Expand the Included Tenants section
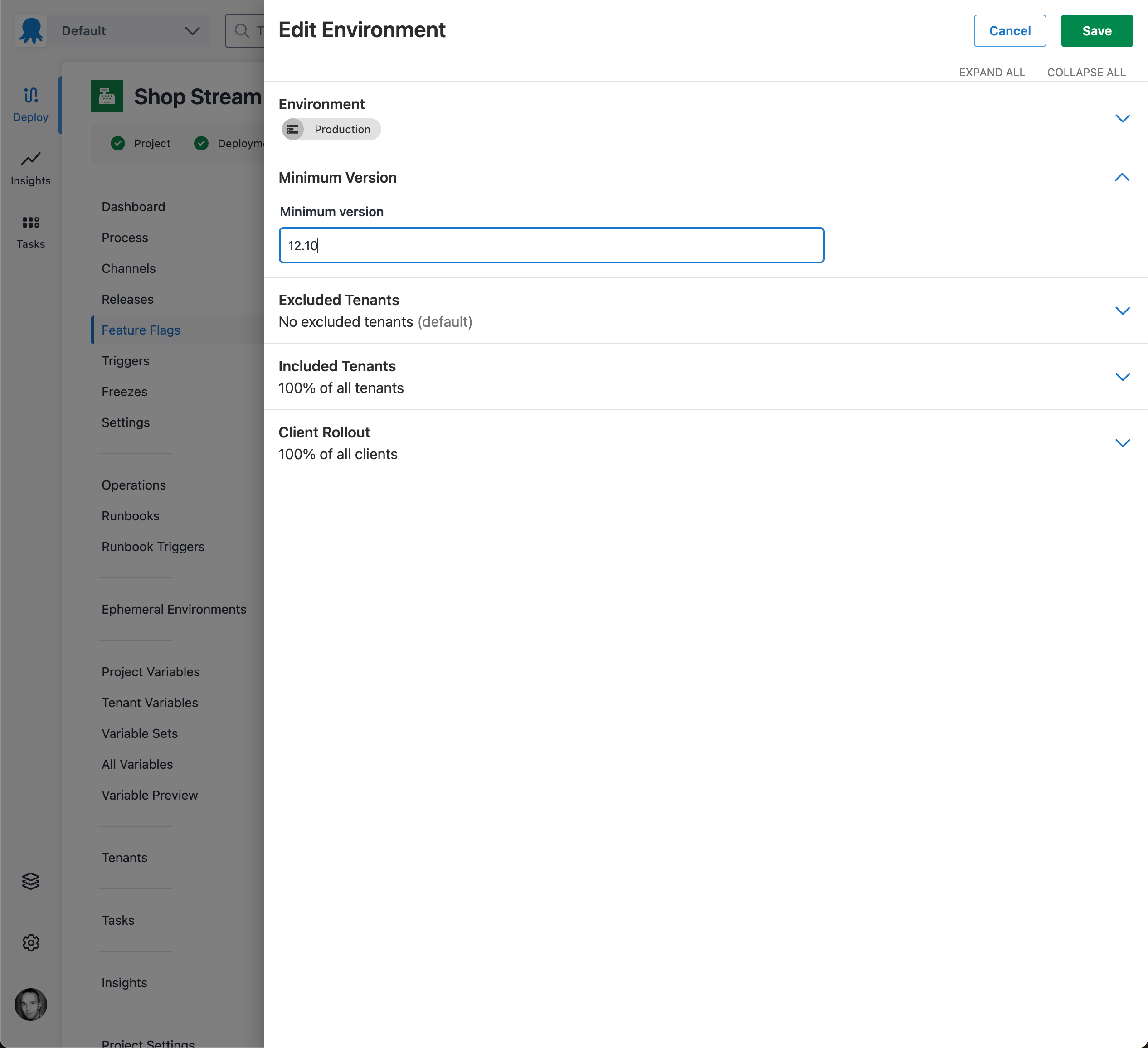The height and width of the screenshot is (1048, 1148). (1122, 377)
